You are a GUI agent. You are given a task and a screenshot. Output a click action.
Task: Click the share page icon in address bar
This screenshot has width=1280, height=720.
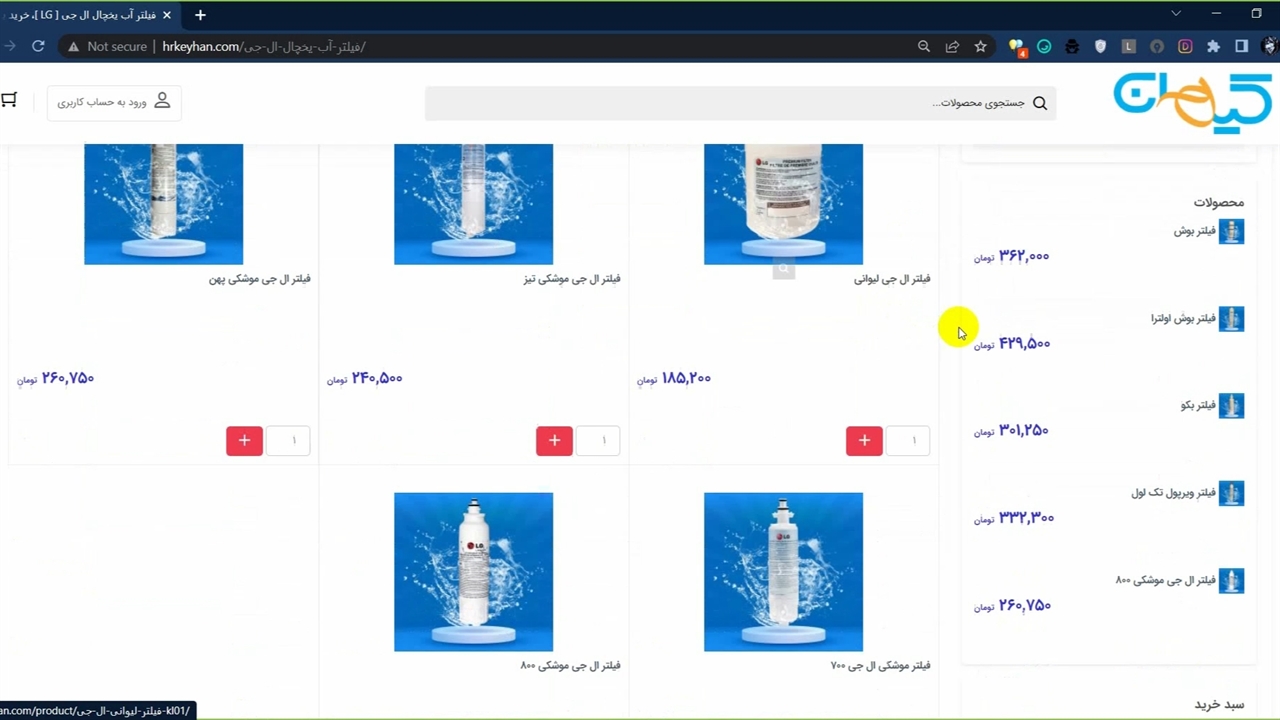point(952,46)
